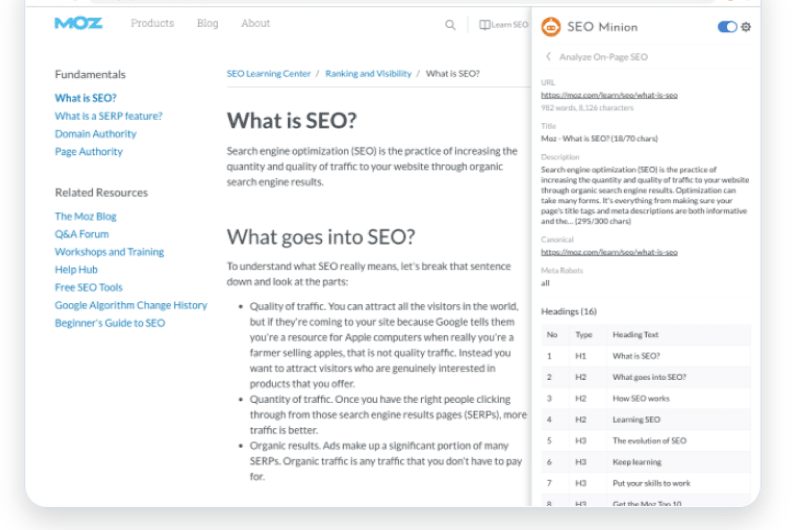
Task: Open Workshops and Training link
Action: coord(109,252)
